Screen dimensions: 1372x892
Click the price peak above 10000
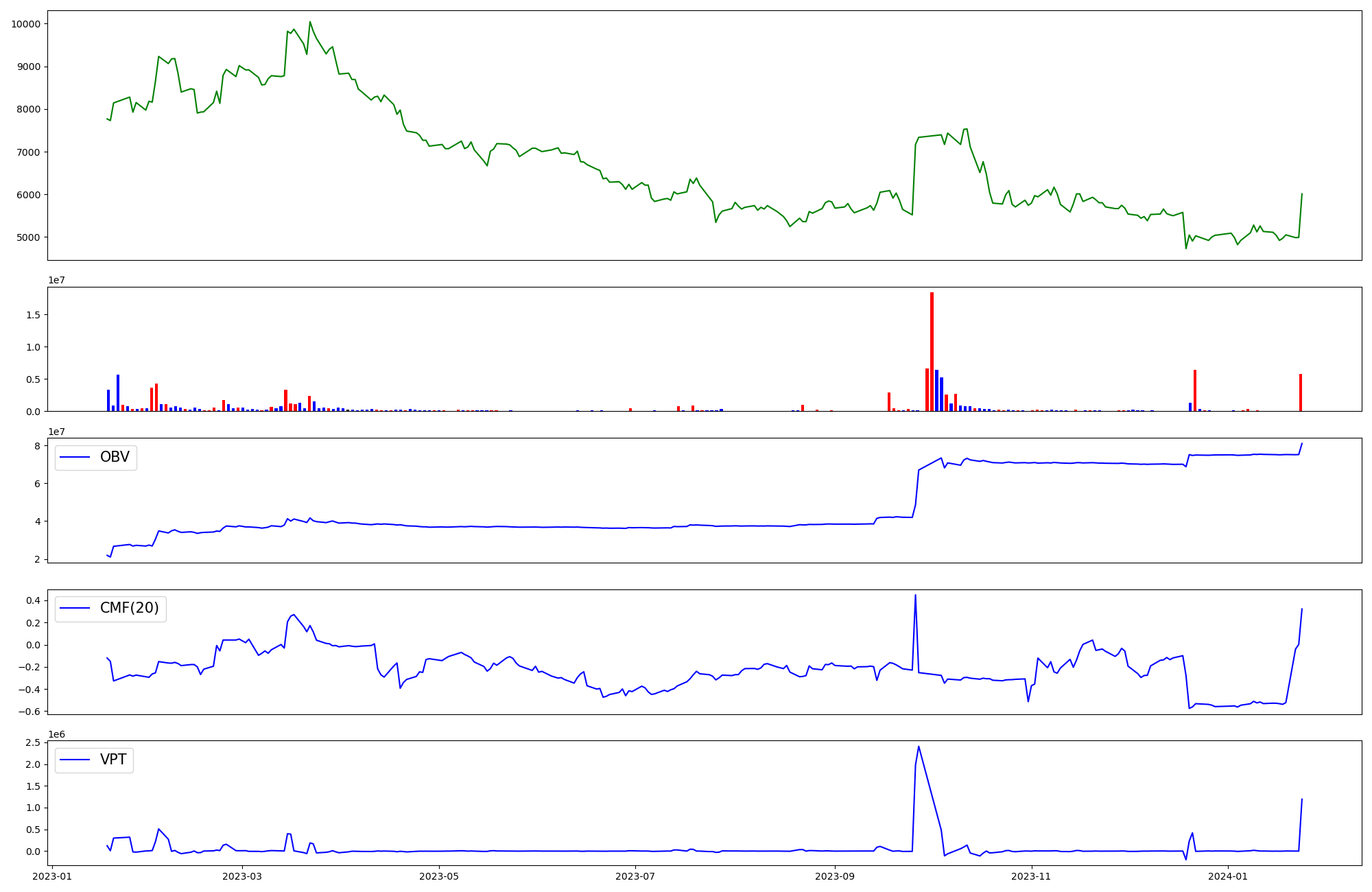pos(309,23)
